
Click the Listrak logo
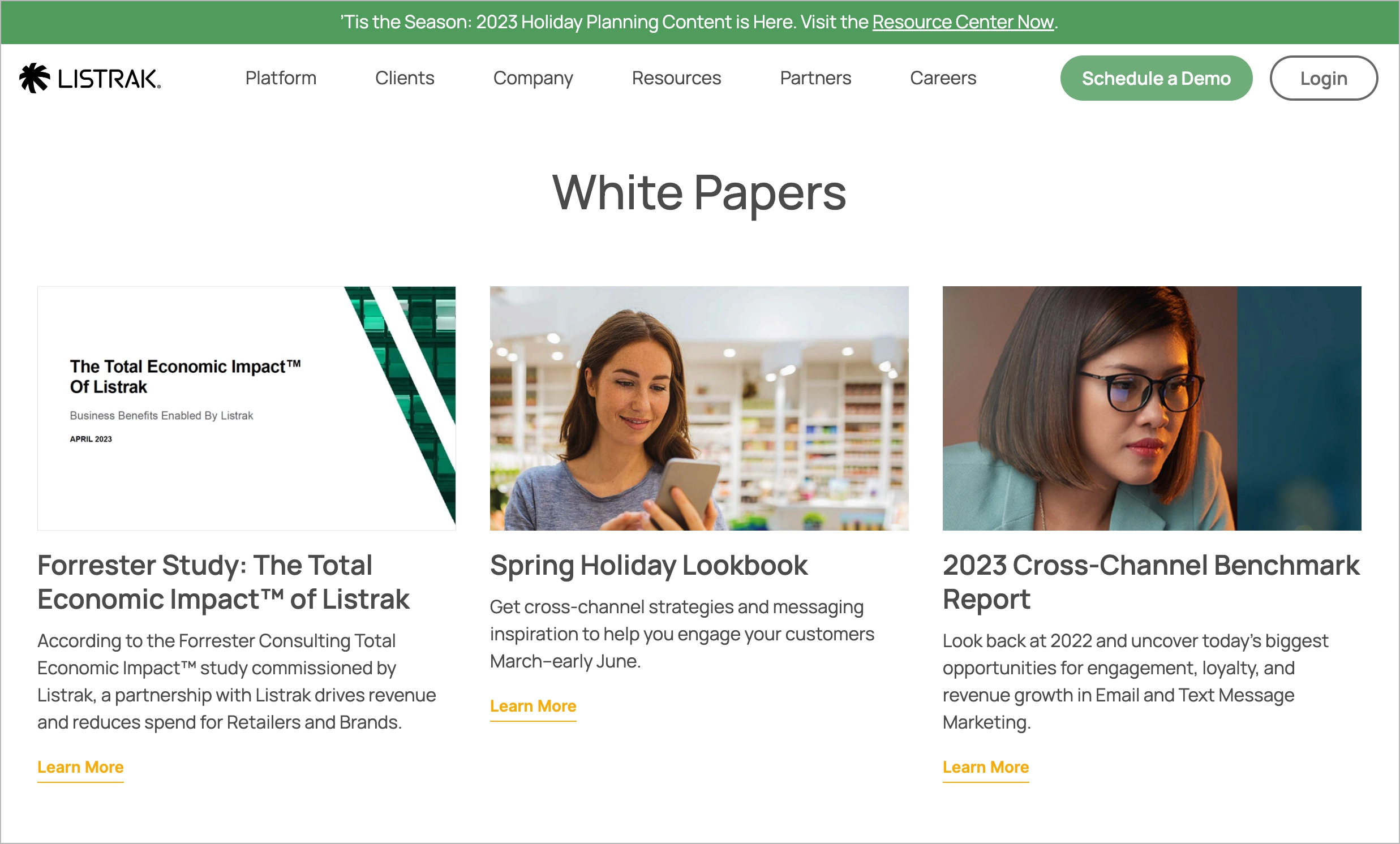(90, 79)
